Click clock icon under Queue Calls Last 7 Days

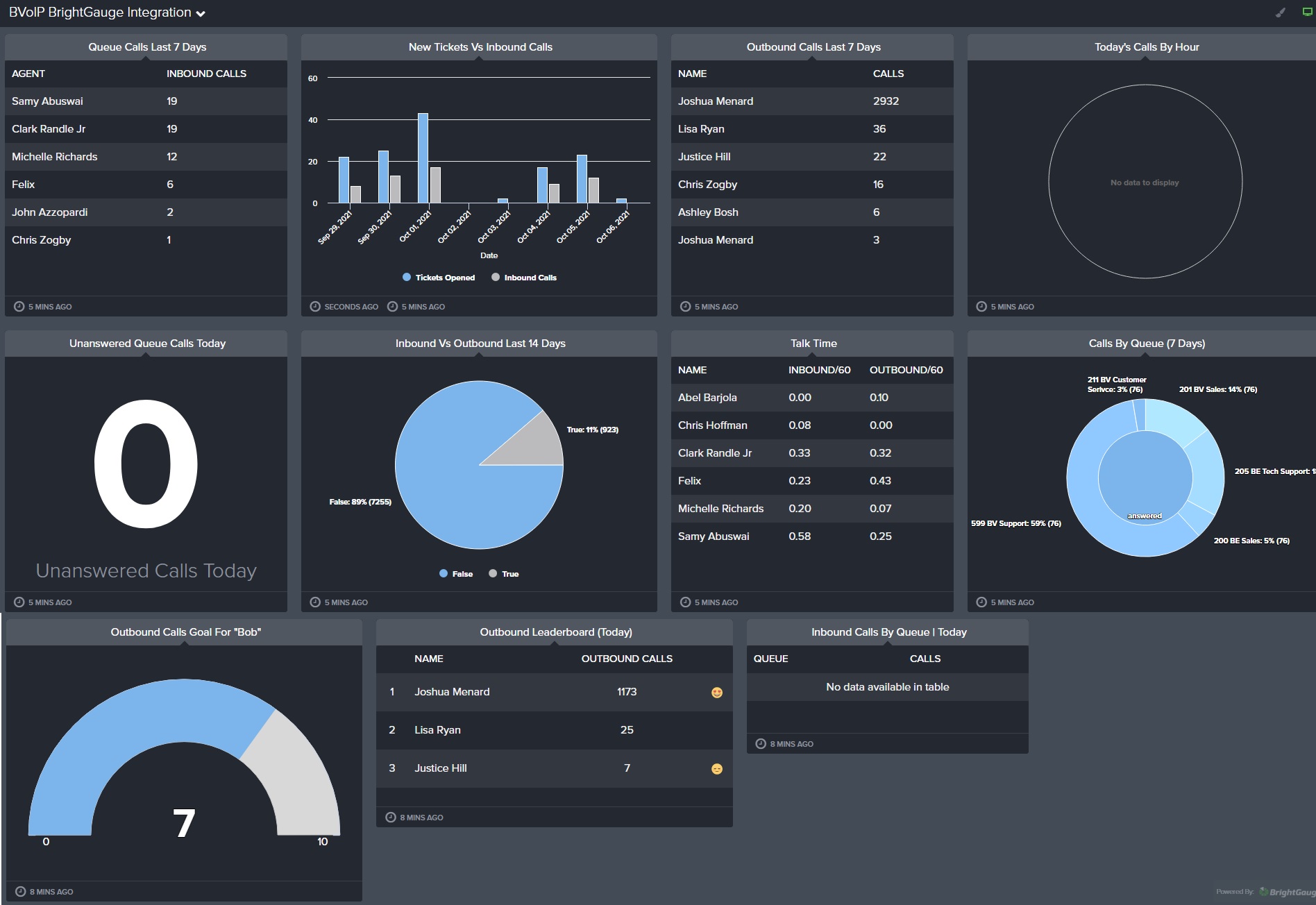(x=19, y=306)
